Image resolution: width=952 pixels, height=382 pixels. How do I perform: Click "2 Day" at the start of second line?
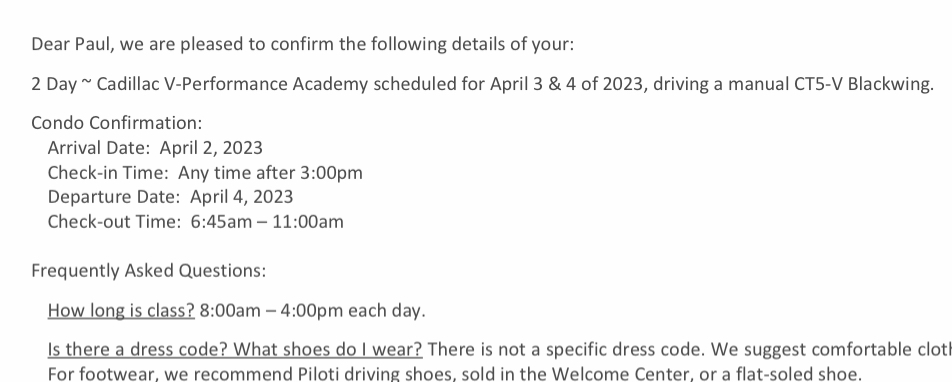point(54,84)
